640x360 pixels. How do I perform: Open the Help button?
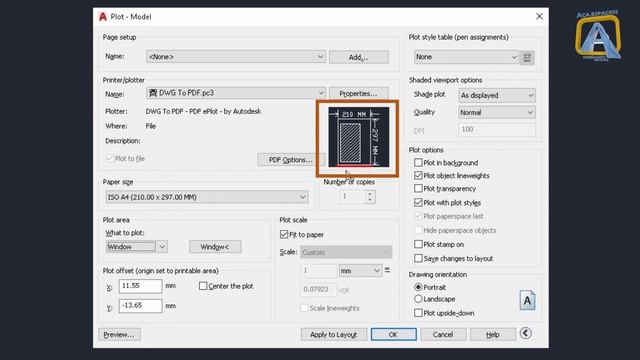click(x=493, y=335)
